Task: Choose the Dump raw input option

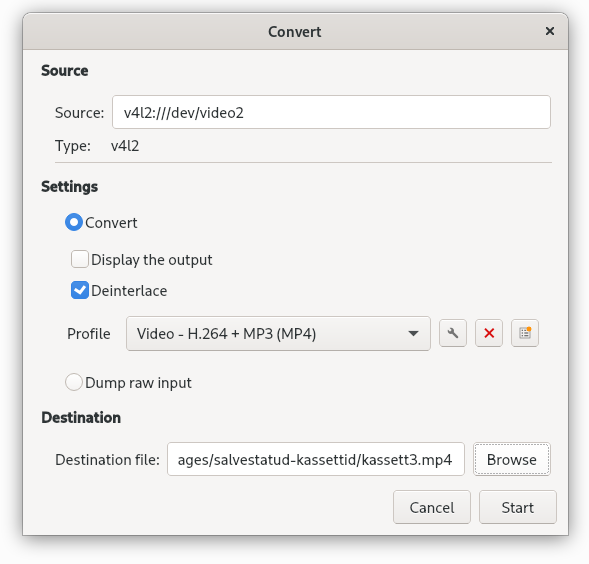Action: point(74,382)
